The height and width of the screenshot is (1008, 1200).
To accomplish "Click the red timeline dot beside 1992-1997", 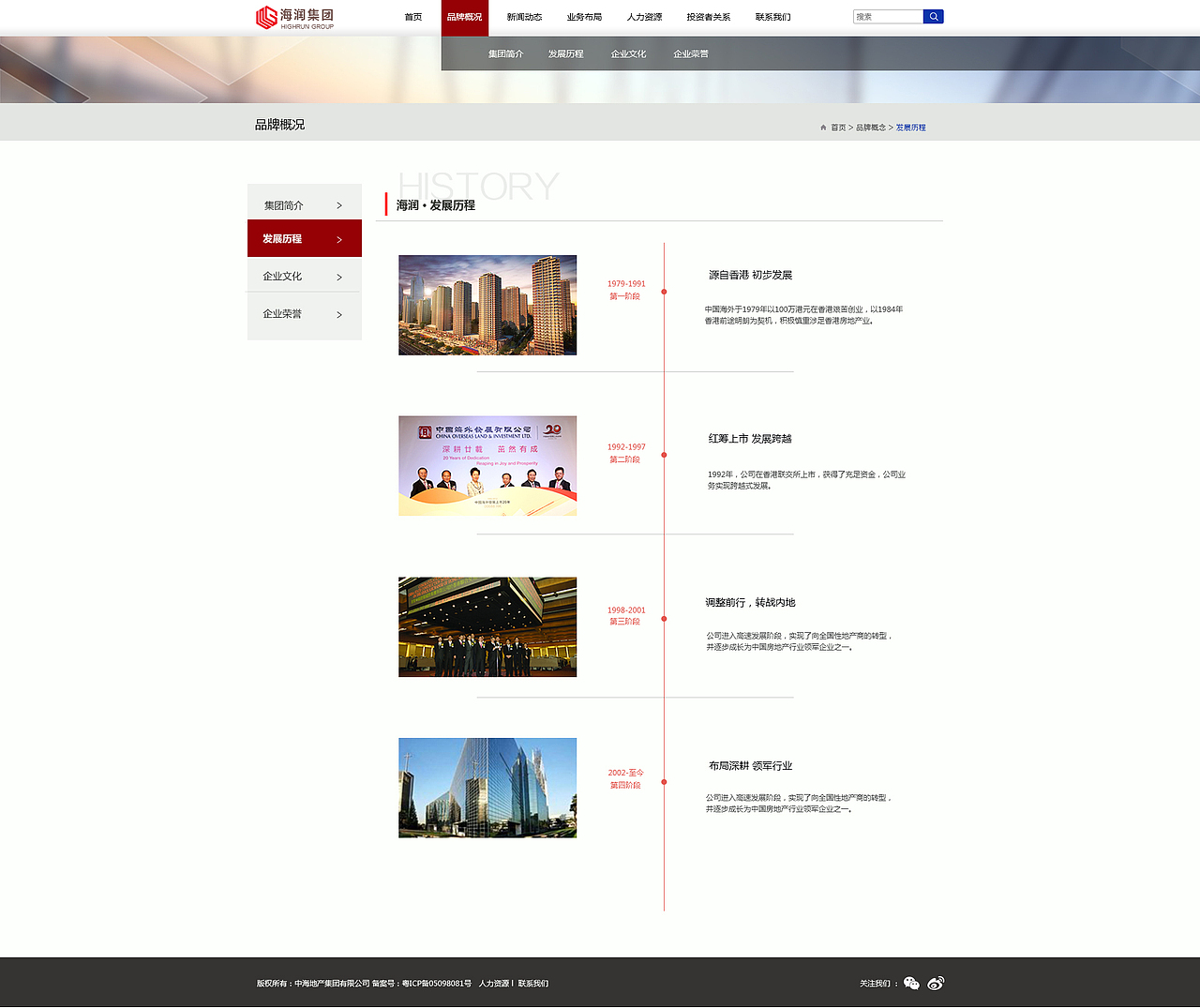I will pyautogui.click(x=664, y=454).
